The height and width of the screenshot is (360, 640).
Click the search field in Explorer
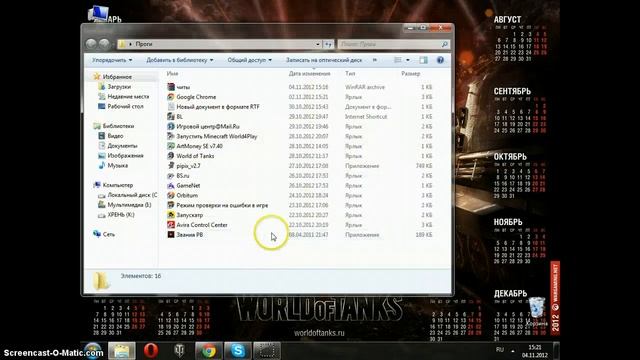point(394,44)
